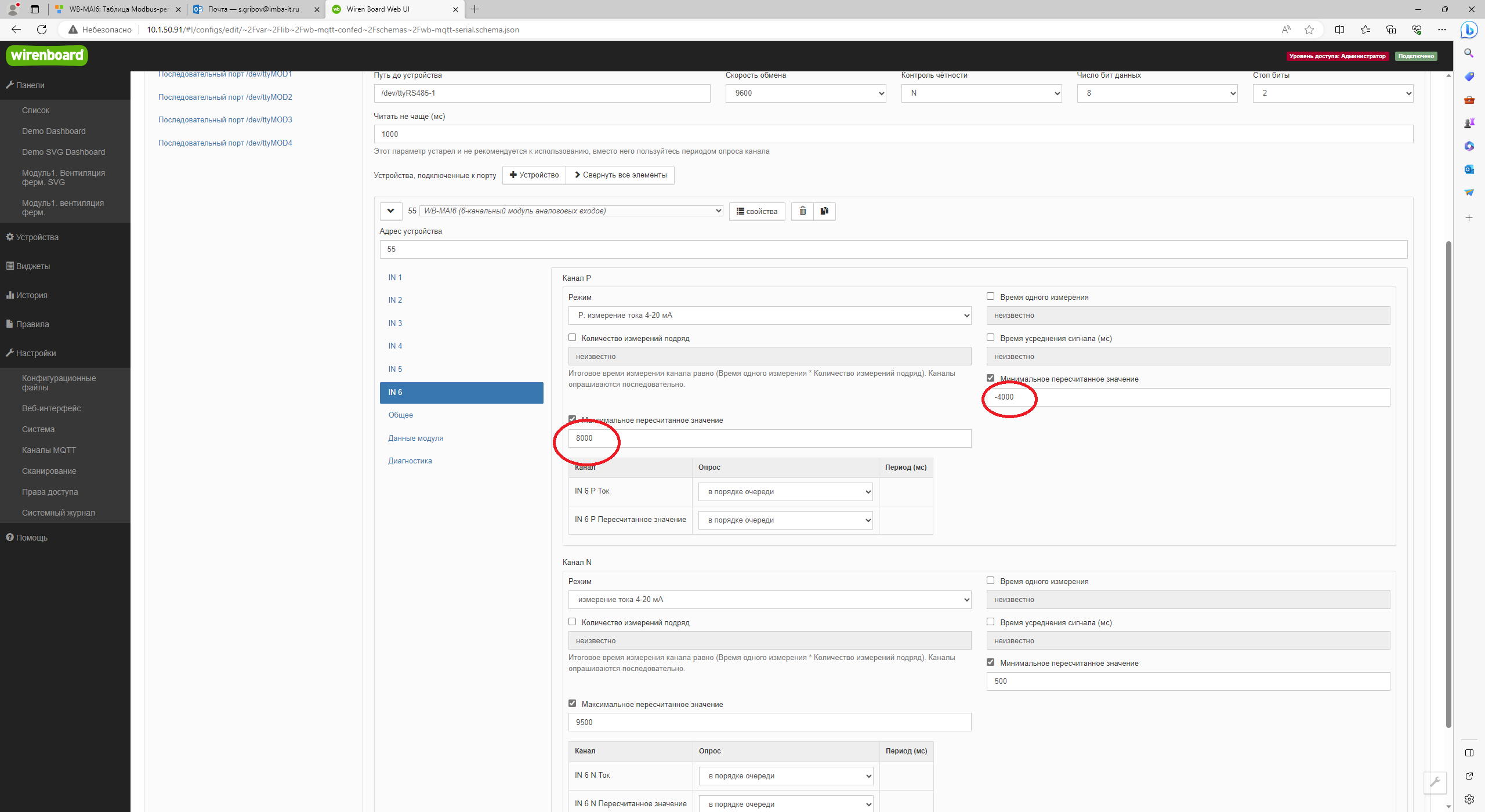Click the copy device icon next to WB-MAI6
The image size is (1485, 812).
click(x=824, y=211)
